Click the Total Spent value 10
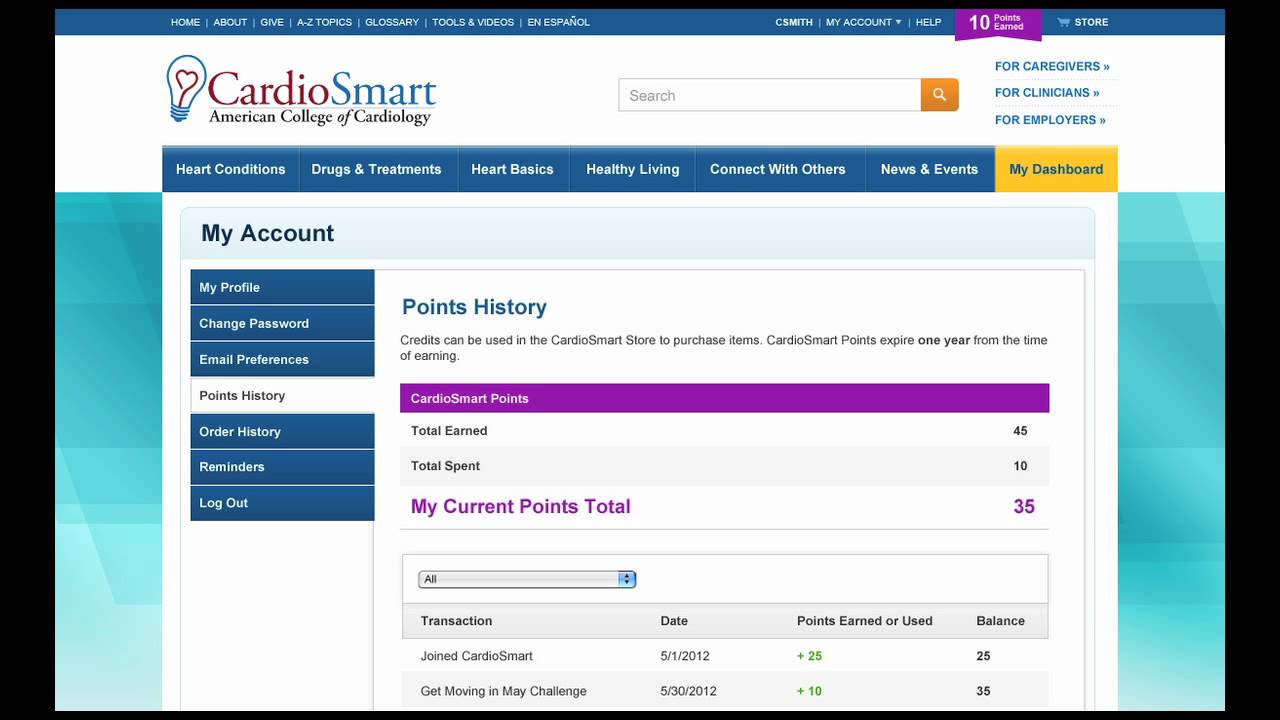1280x720 pixels. tap(1020, 466)
